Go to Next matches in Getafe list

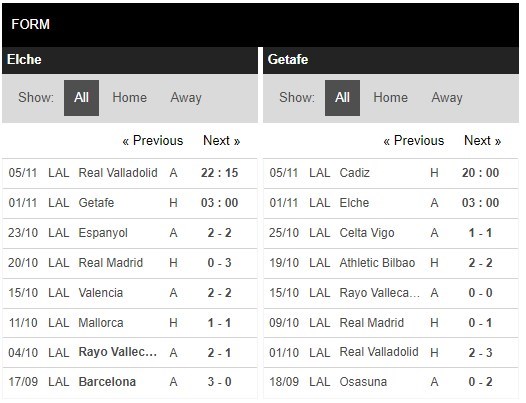coord(483,141)
